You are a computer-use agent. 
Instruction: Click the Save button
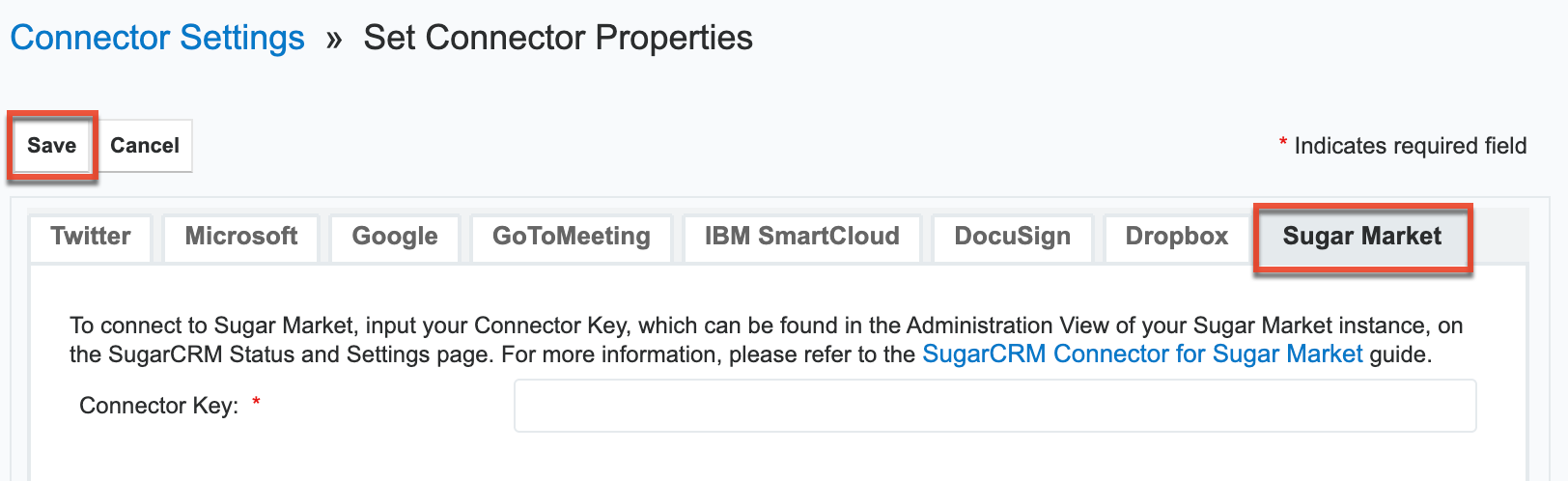pyautogui.click(x=51, y=146)
